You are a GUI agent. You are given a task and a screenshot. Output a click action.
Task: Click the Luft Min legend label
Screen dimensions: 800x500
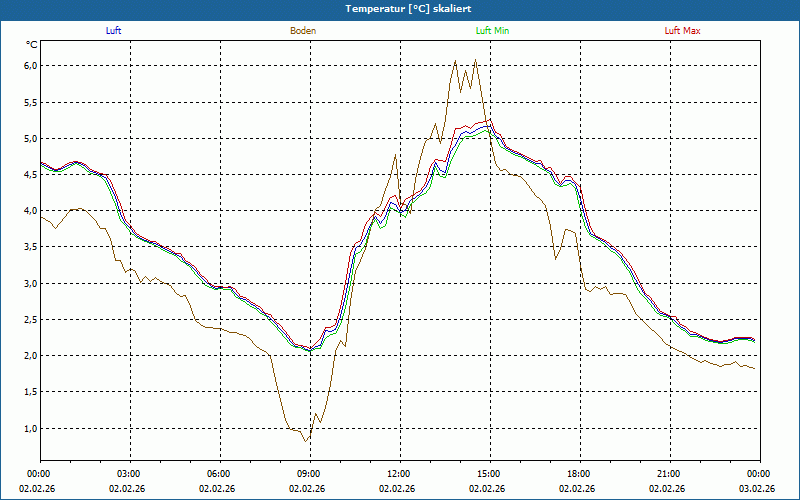(x=492, y=30)
